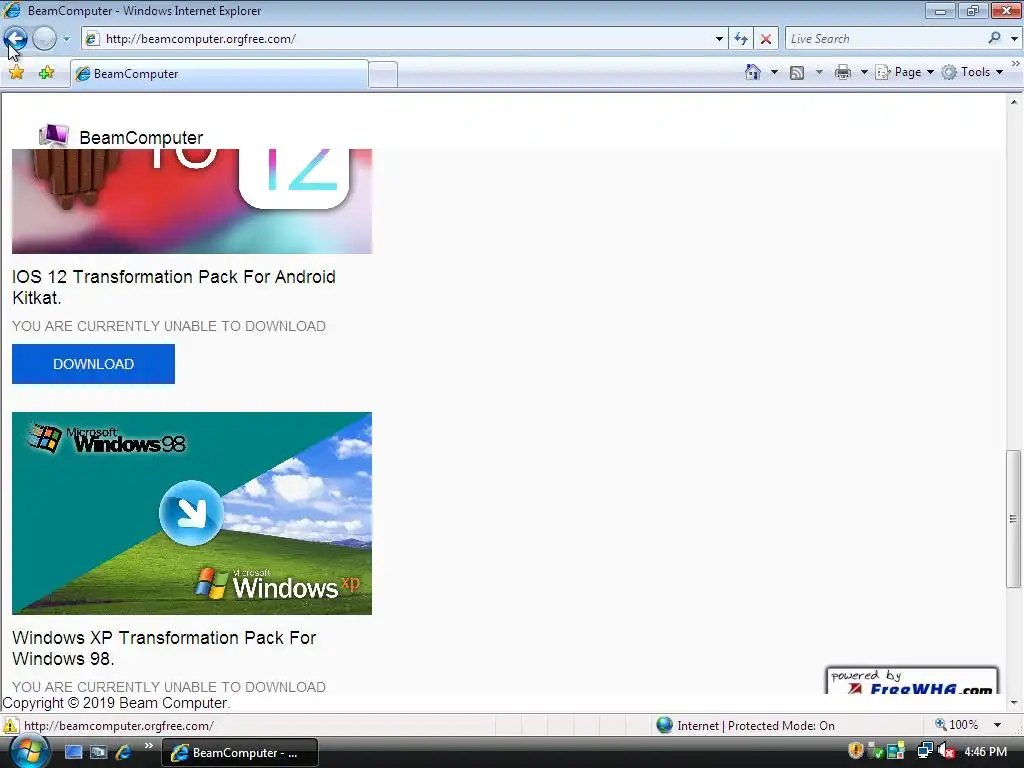Viewport: 1024px width, 768px height.
Task: Open Favorites Center star icon
Action: click(16, 72)
